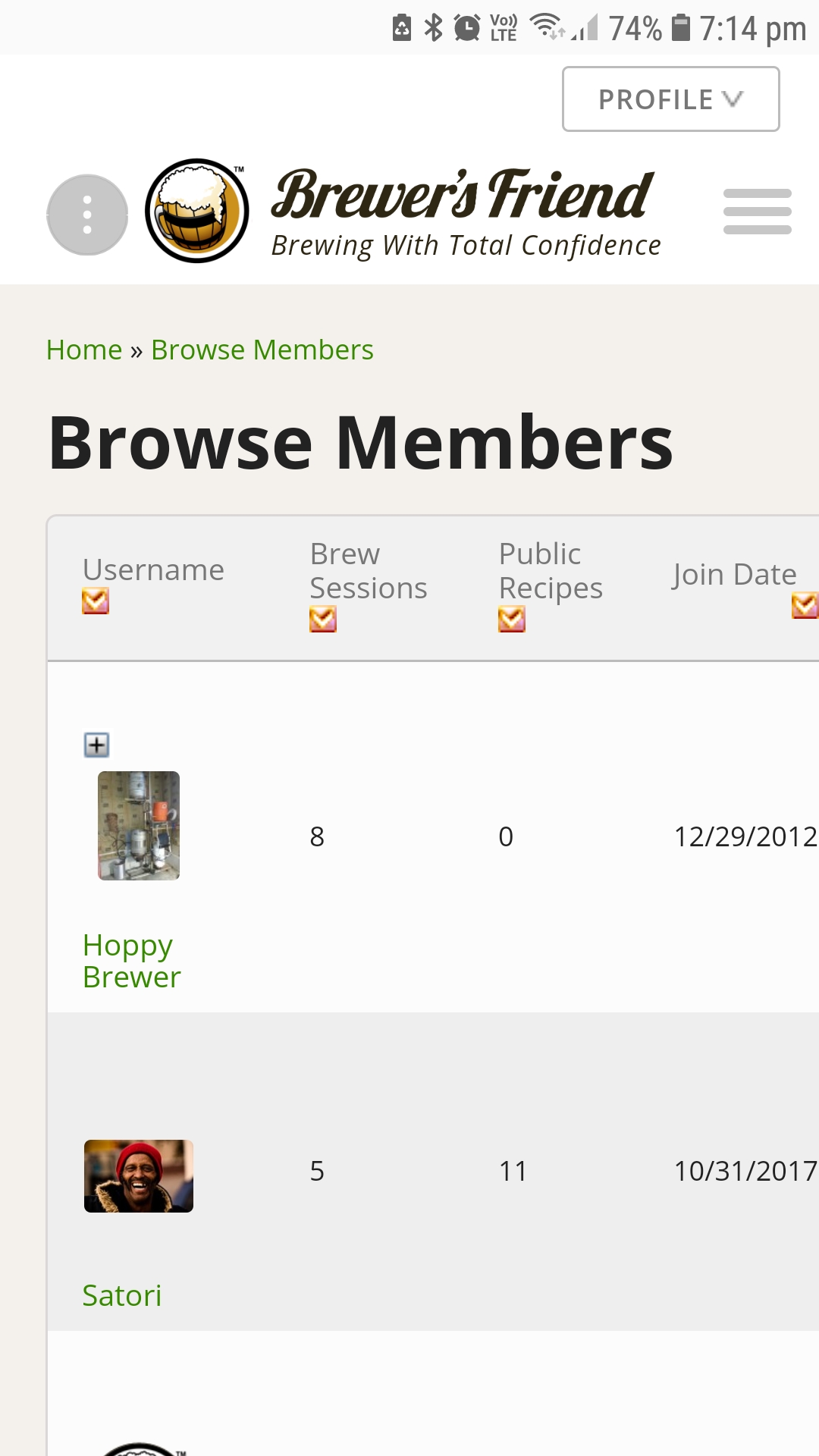
Task: Tap the three-dot options circle button
Action: [87, 215]
